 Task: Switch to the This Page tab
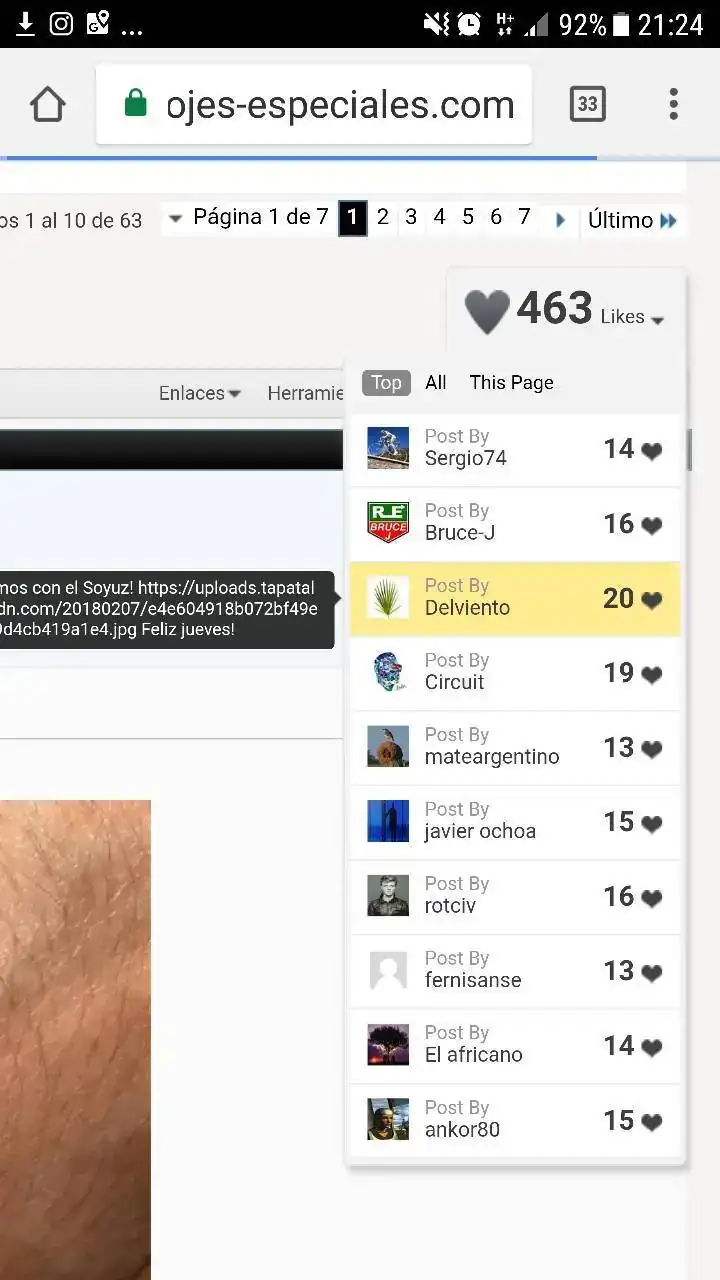[511, 382]
